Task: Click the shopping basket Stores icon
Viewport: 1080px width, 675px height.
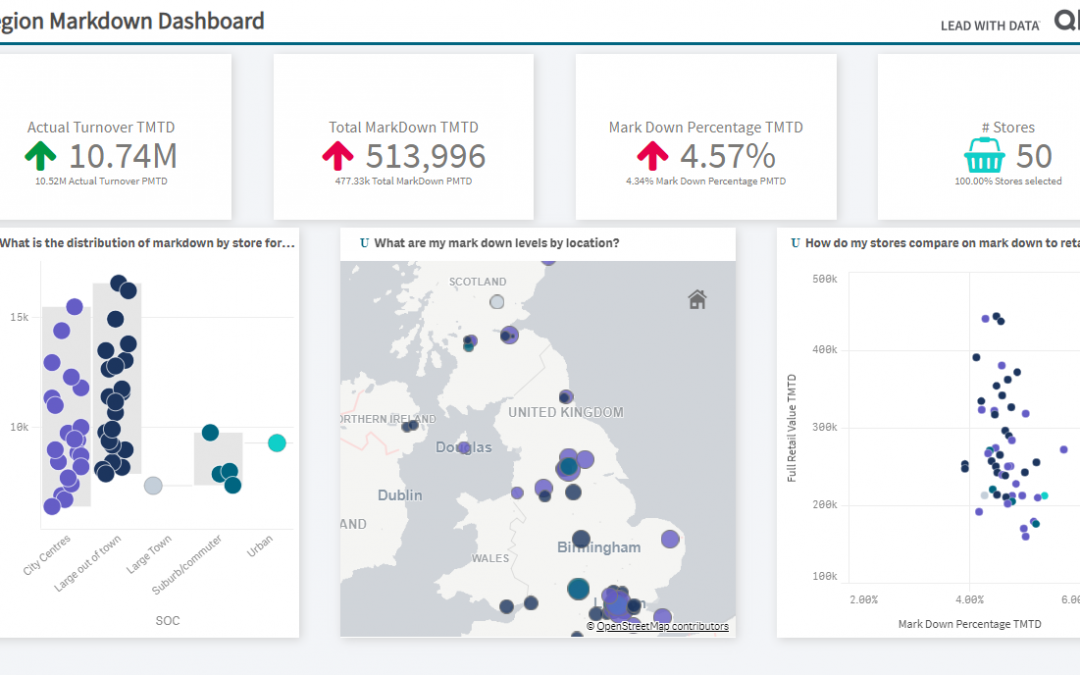Action: (984, 155)
